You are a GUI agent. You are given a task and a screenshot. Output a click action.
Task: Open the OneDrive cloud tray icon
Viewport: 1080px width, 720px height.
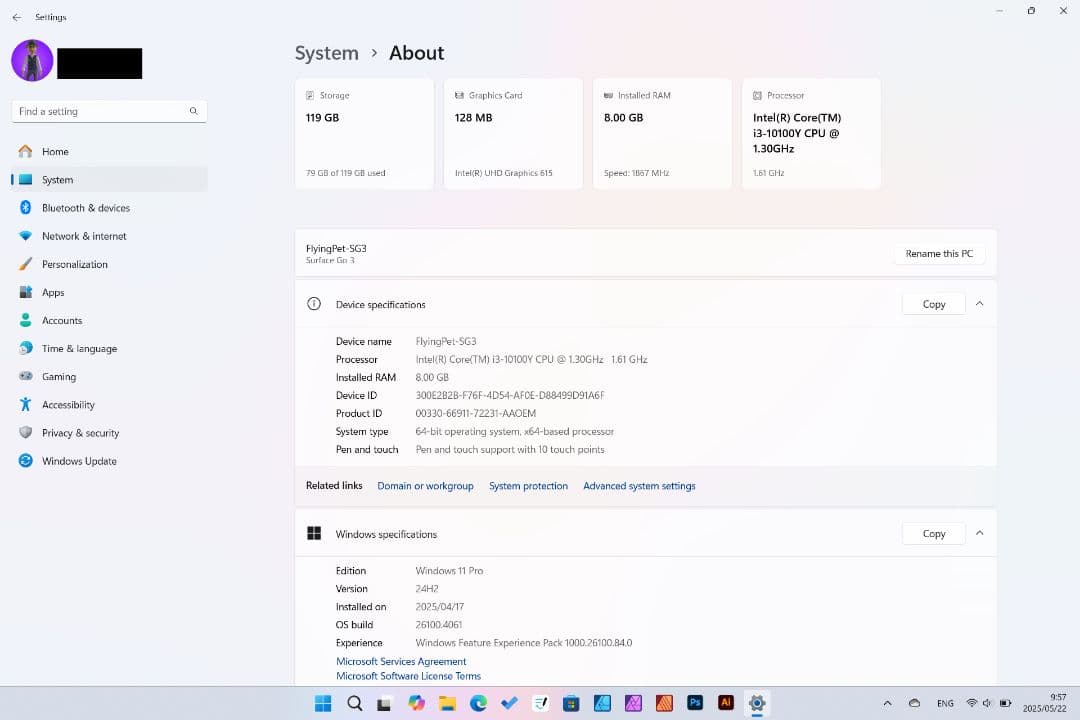(x=915, y=703)
